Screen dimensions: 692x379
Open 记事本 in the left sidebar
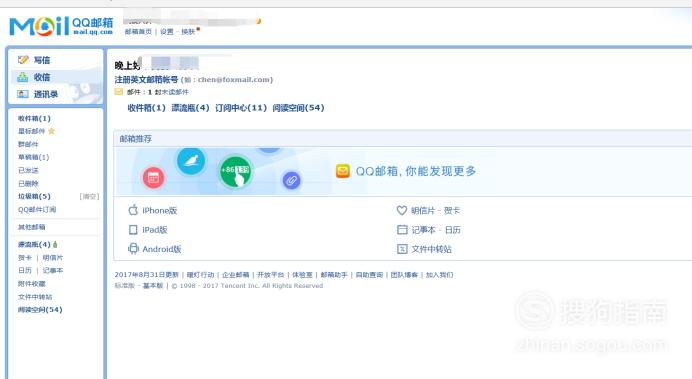pos(53,270)
